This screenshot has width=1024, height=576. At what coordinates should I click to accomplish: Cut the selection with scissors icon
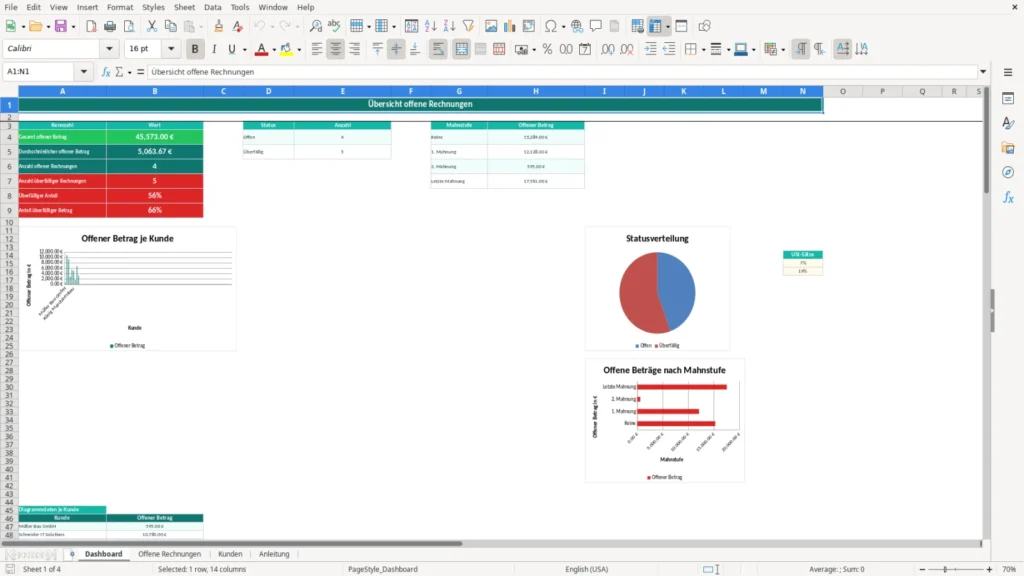(x=152, y=26)
